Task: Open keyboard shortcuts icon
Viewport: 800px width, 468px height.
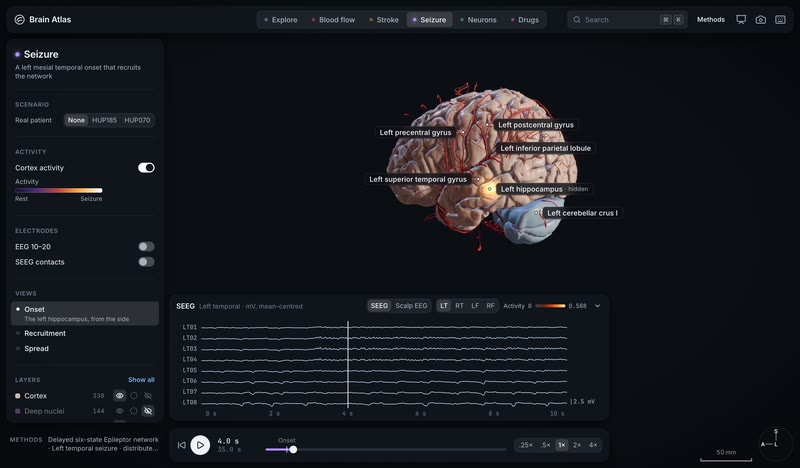Action: pyautogui.click(x=780, y=19)
